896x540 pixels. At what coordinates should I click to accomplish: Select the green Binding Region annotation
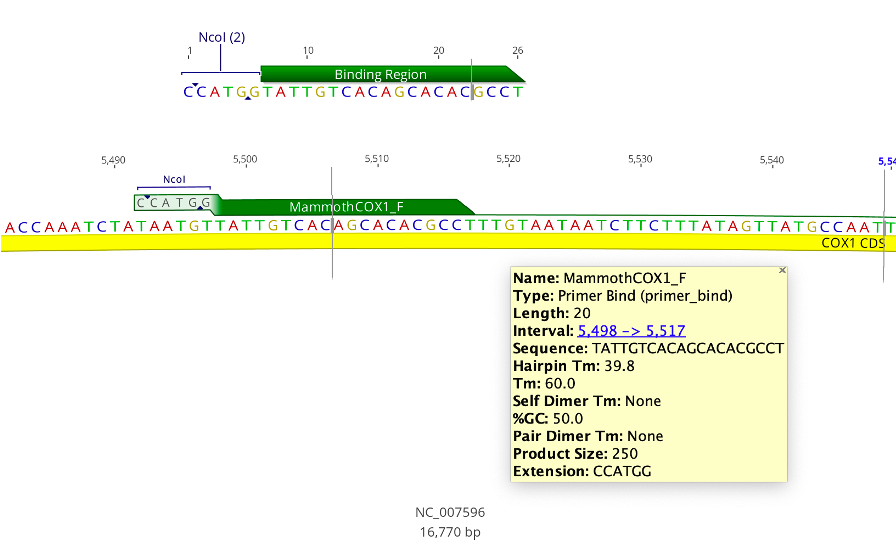tap(393, 74)
